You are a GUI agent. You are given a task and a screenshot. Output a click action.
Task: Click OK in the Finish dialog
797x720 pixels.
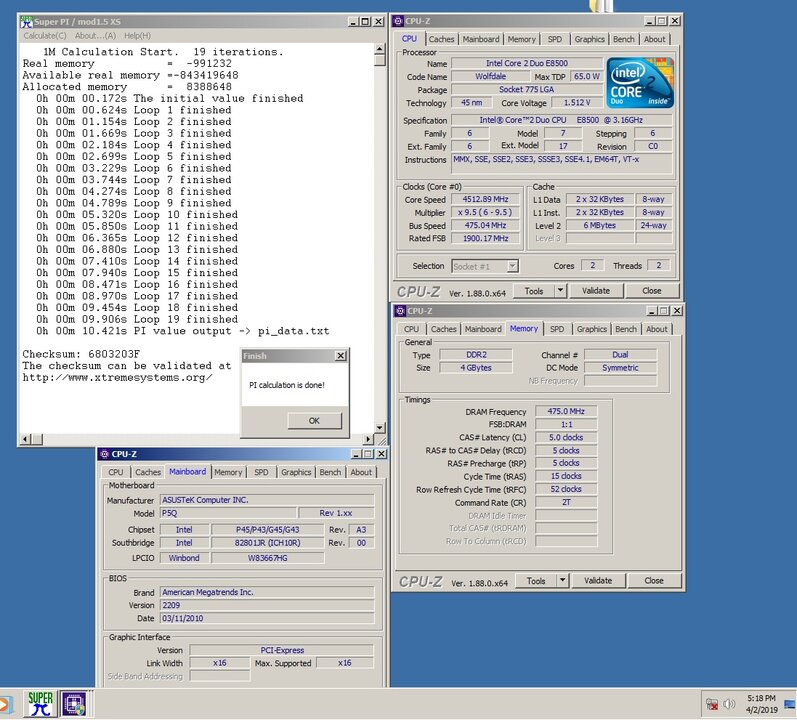(314, 421)
